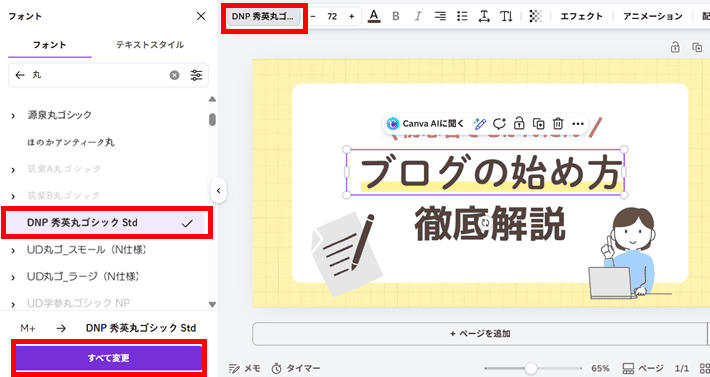Duplicate the selected text element
The width and height of the screenshot is (710, 377).
coord(538,124)
